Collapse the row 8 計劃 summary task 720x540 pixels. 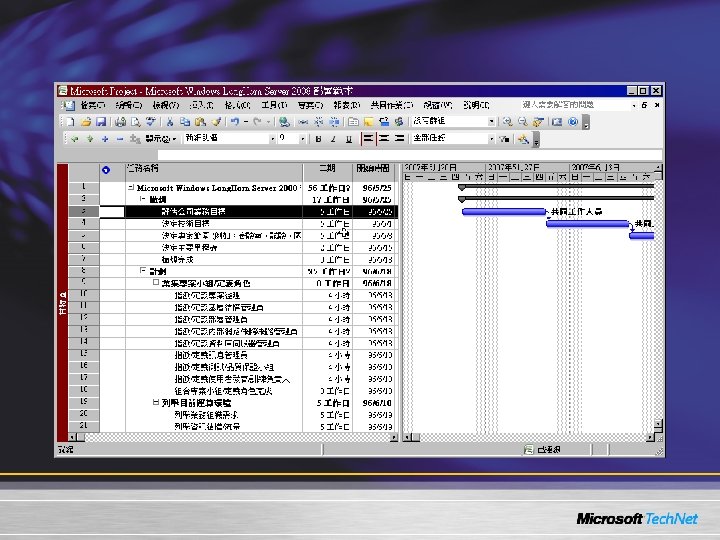[x=143, y=271]
